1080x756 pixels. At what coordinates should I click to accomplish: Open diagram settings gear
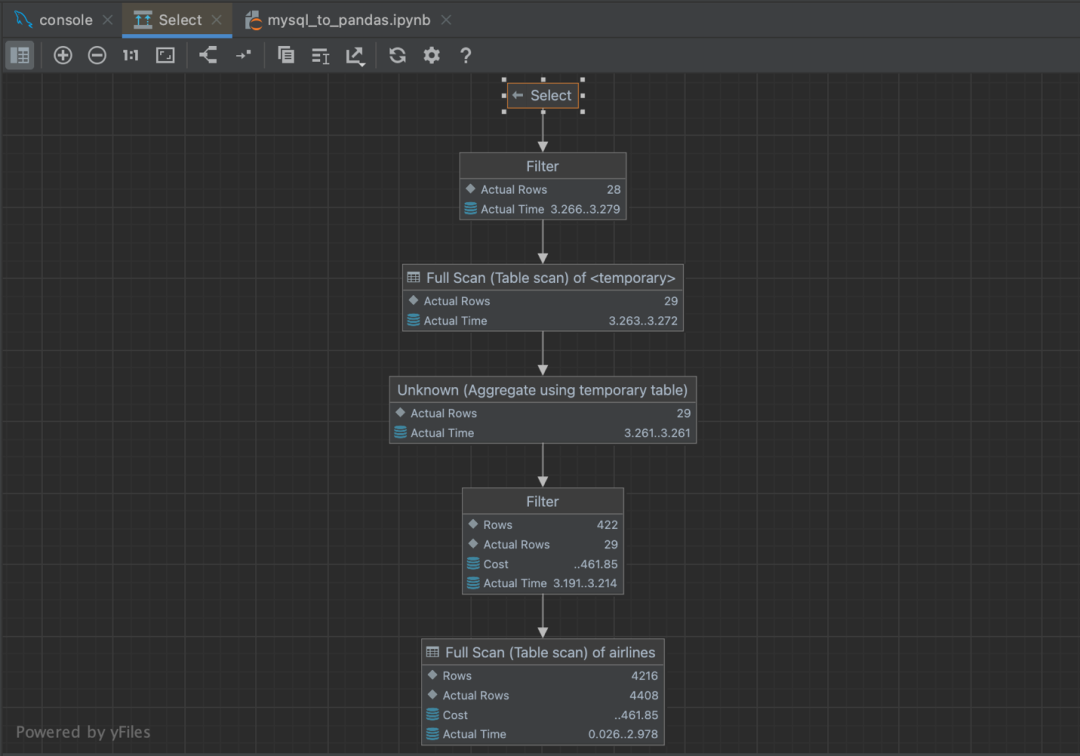point(432,55)
